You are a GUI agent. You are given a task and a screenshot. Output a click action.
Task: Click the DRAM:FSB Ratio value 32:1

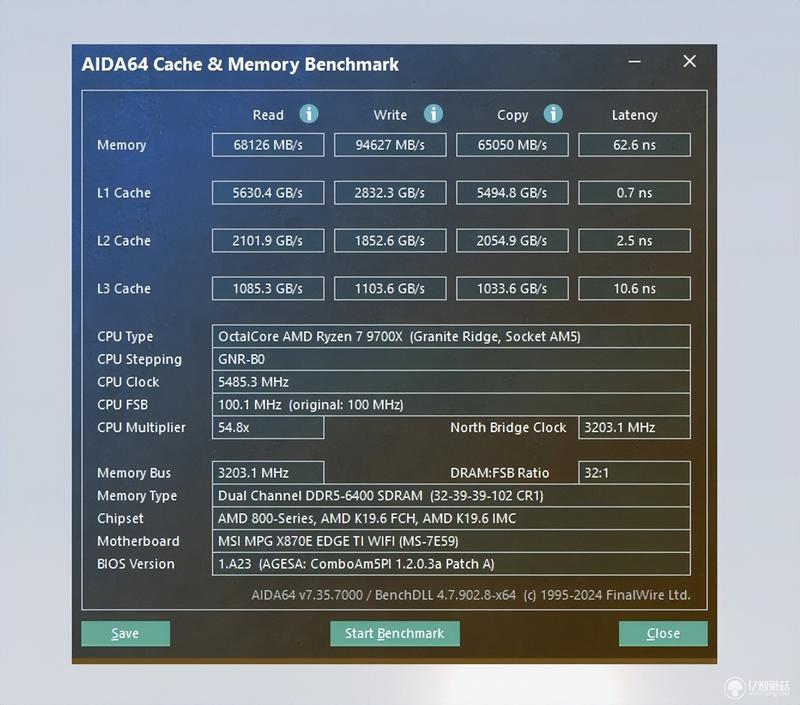[634, 473]
